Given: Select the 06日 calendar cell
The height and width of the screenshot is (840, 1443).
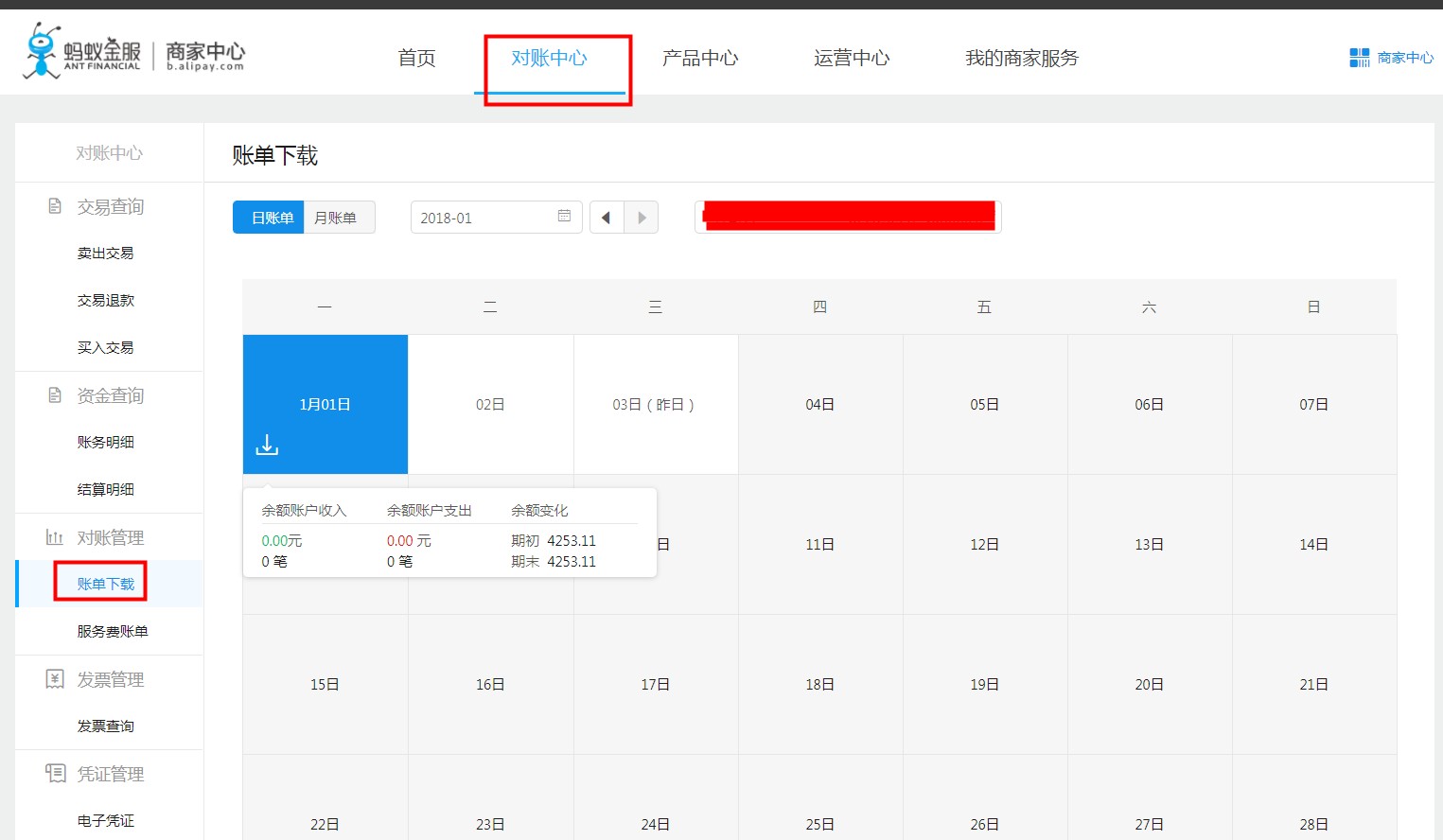Looking at the screenshot, I should click(x=1150, y=404).
